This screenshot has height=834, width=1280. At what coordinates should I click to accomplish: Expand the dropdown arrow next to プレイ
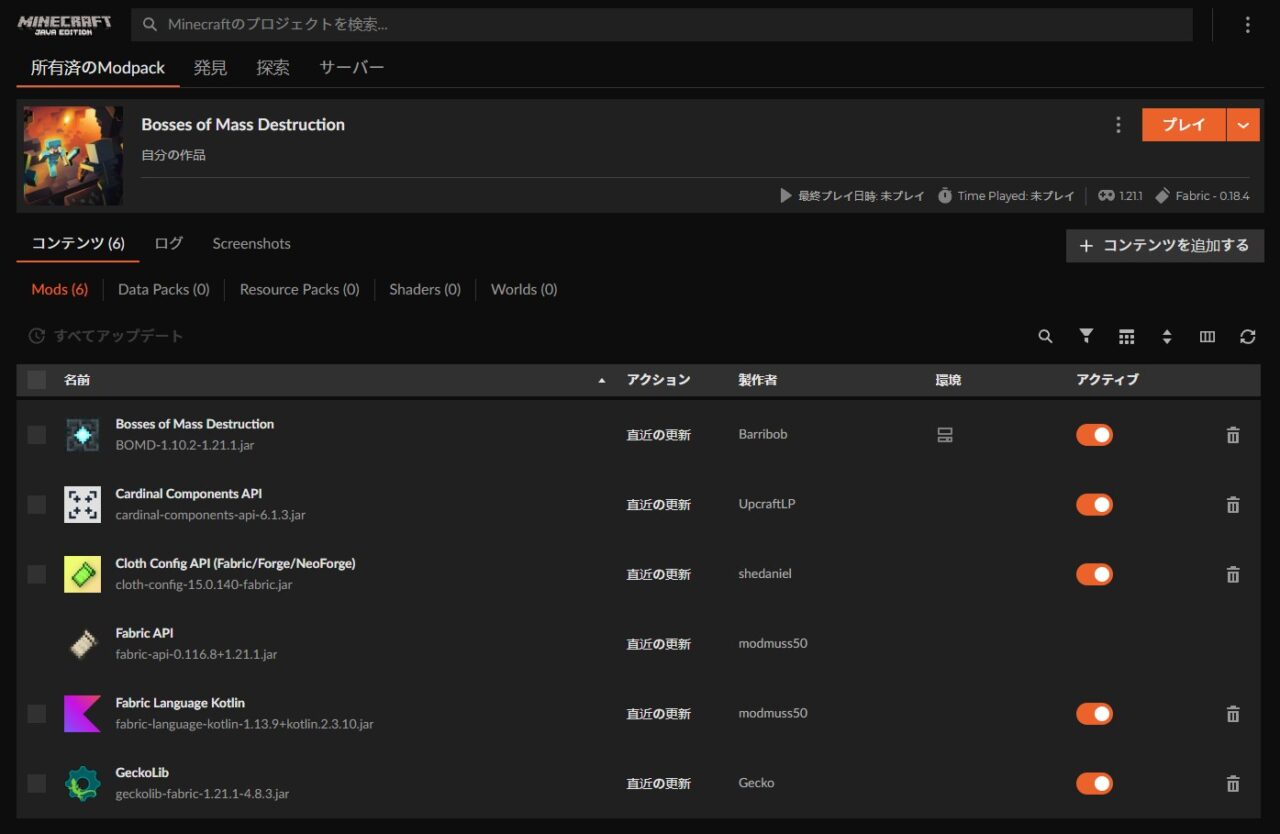pyautogui.click(x=1243, y=125)
